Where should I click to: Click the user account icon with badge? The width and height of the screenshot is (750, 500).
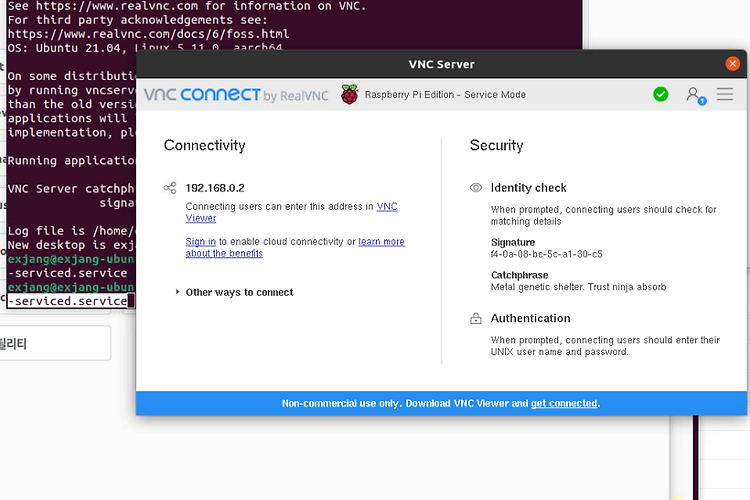695,95
